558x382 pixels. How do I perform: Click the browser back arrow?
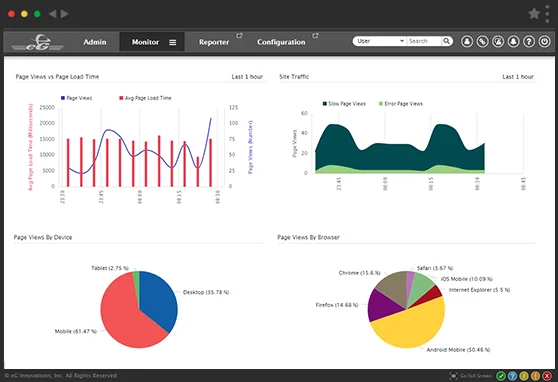pos(52,14)
